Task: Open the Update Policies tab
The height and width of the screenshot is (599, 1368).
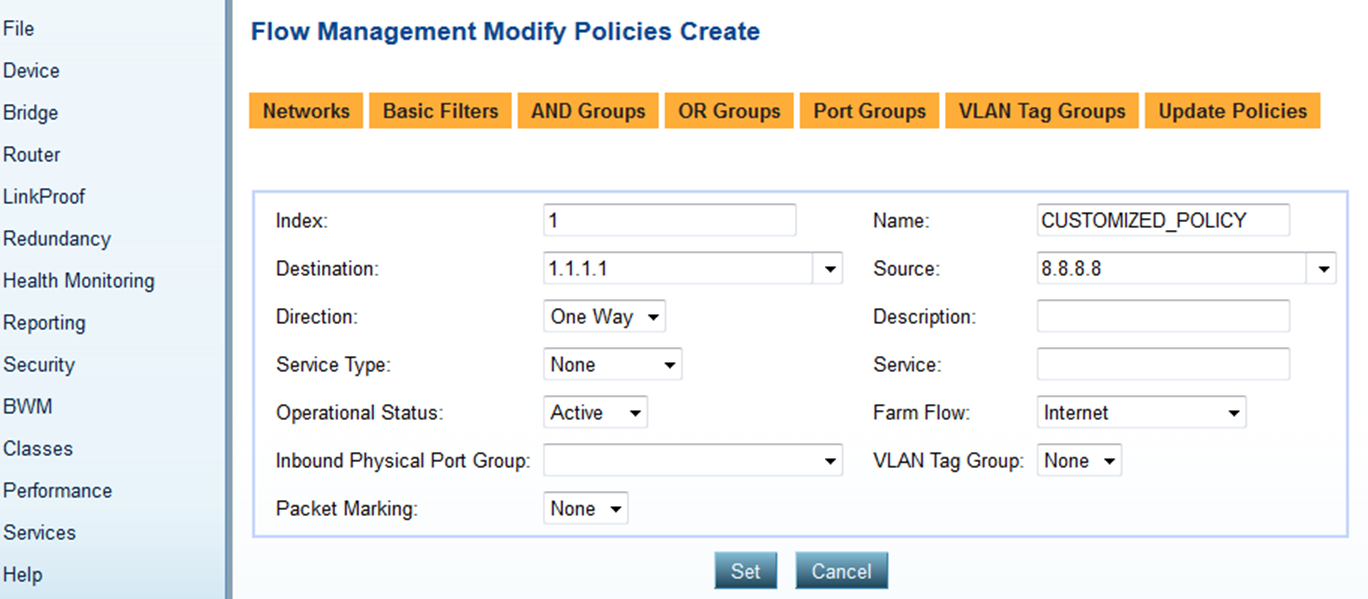Action: pyautogui.click(x=1232, y=111)
